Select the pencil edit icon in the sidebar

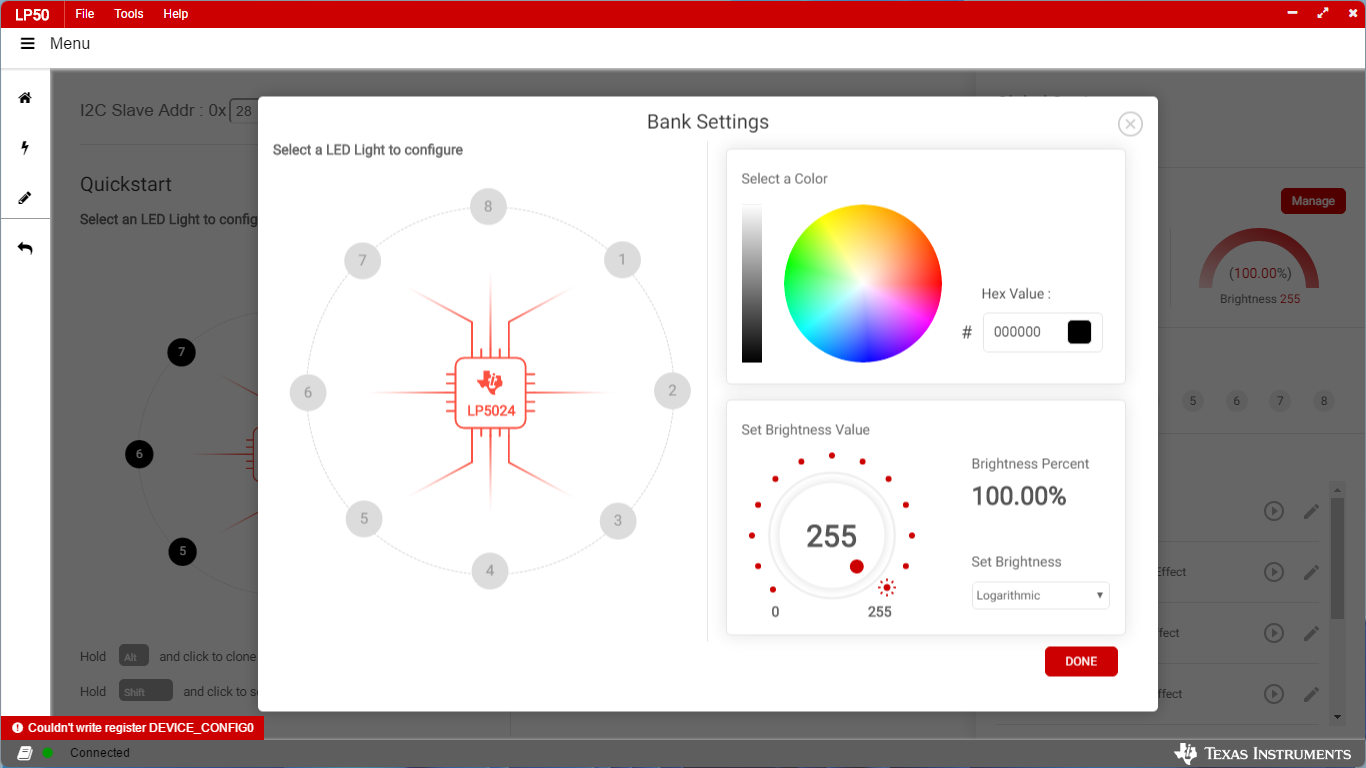click(25, 198)
